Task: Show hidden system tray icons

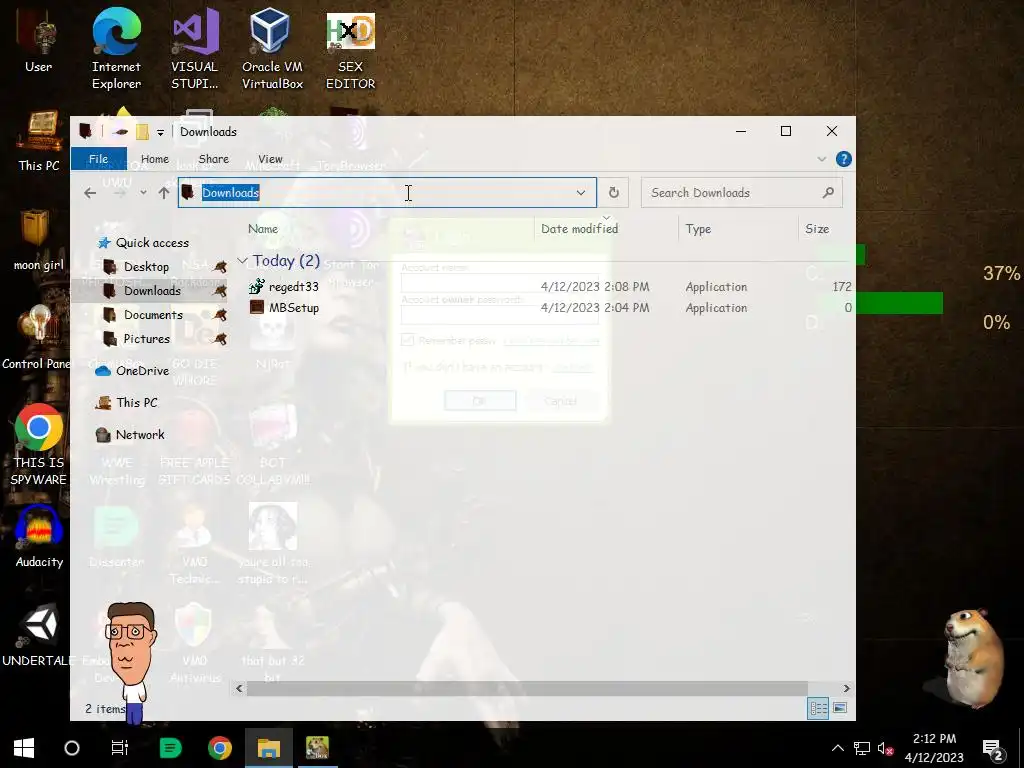Action: click(837, 748)
